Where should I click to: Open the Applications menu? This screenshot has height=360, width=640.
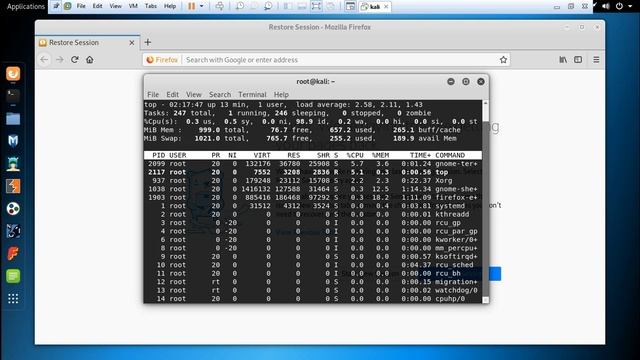tap(26, 6)
